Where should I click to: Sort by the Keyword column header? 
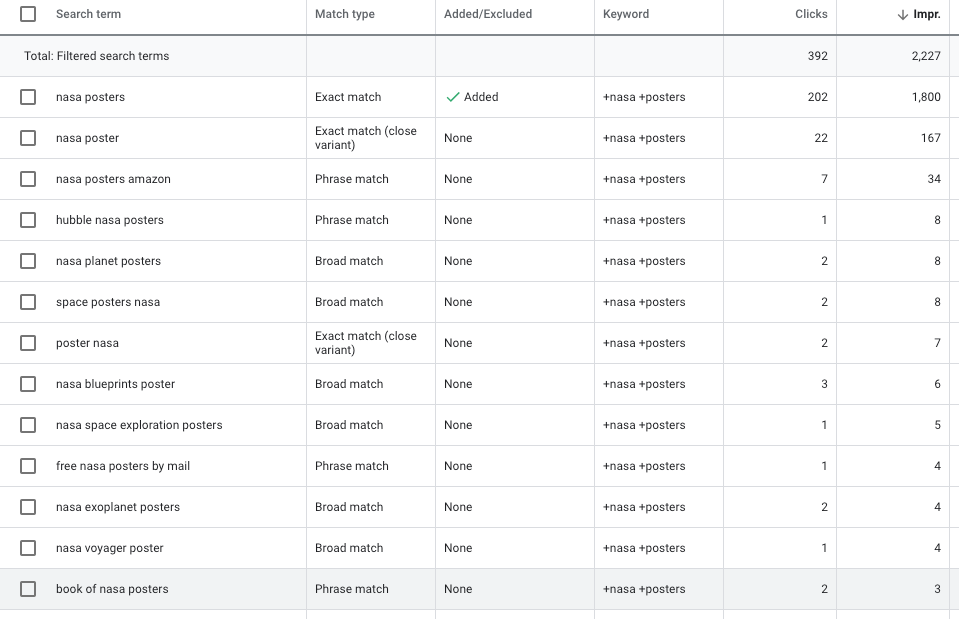click(626, 14)
